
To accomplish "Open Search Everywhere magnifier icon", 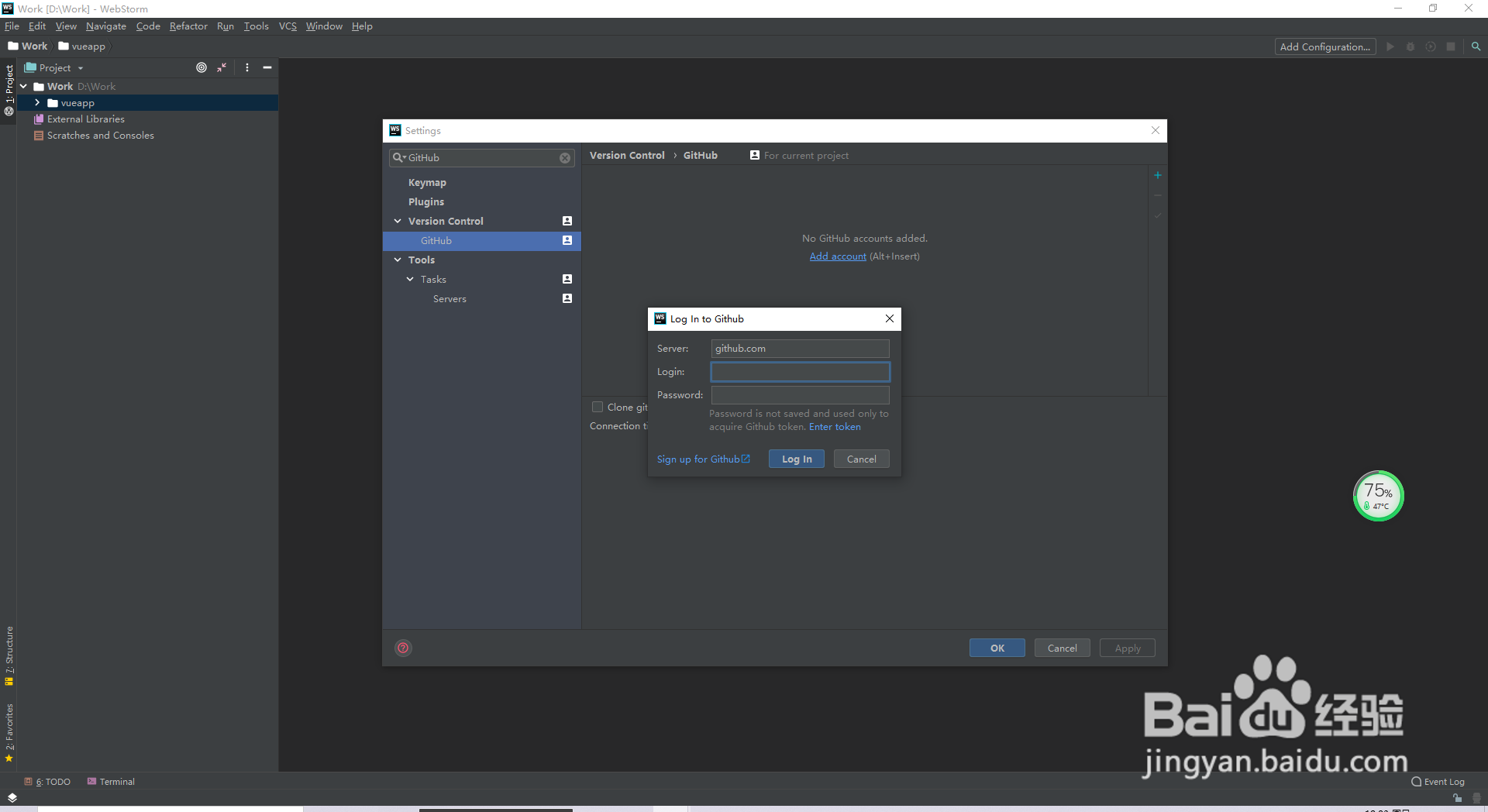I will pos(1476,46).
